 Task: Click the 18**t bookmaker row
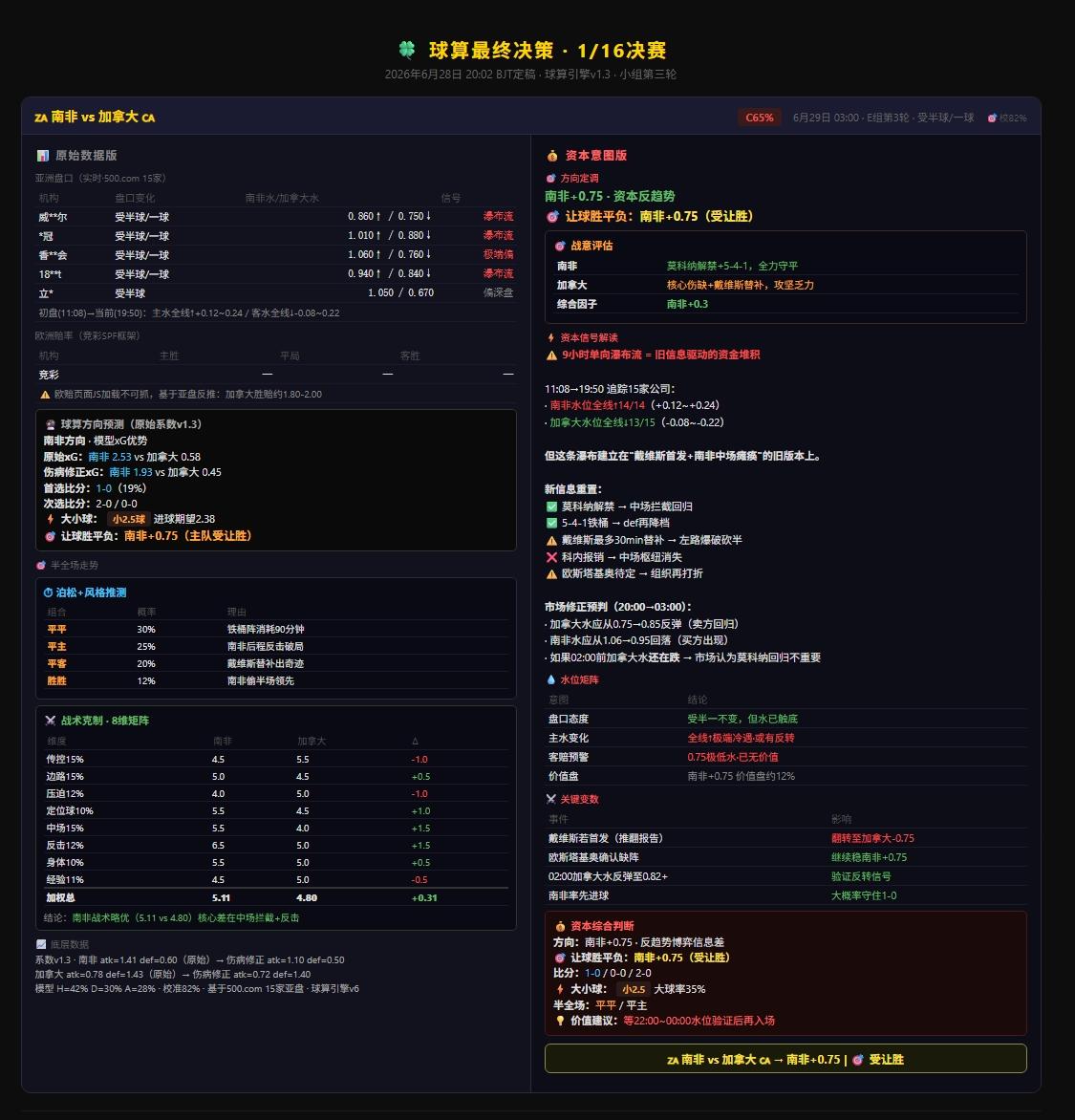[276, 273]
